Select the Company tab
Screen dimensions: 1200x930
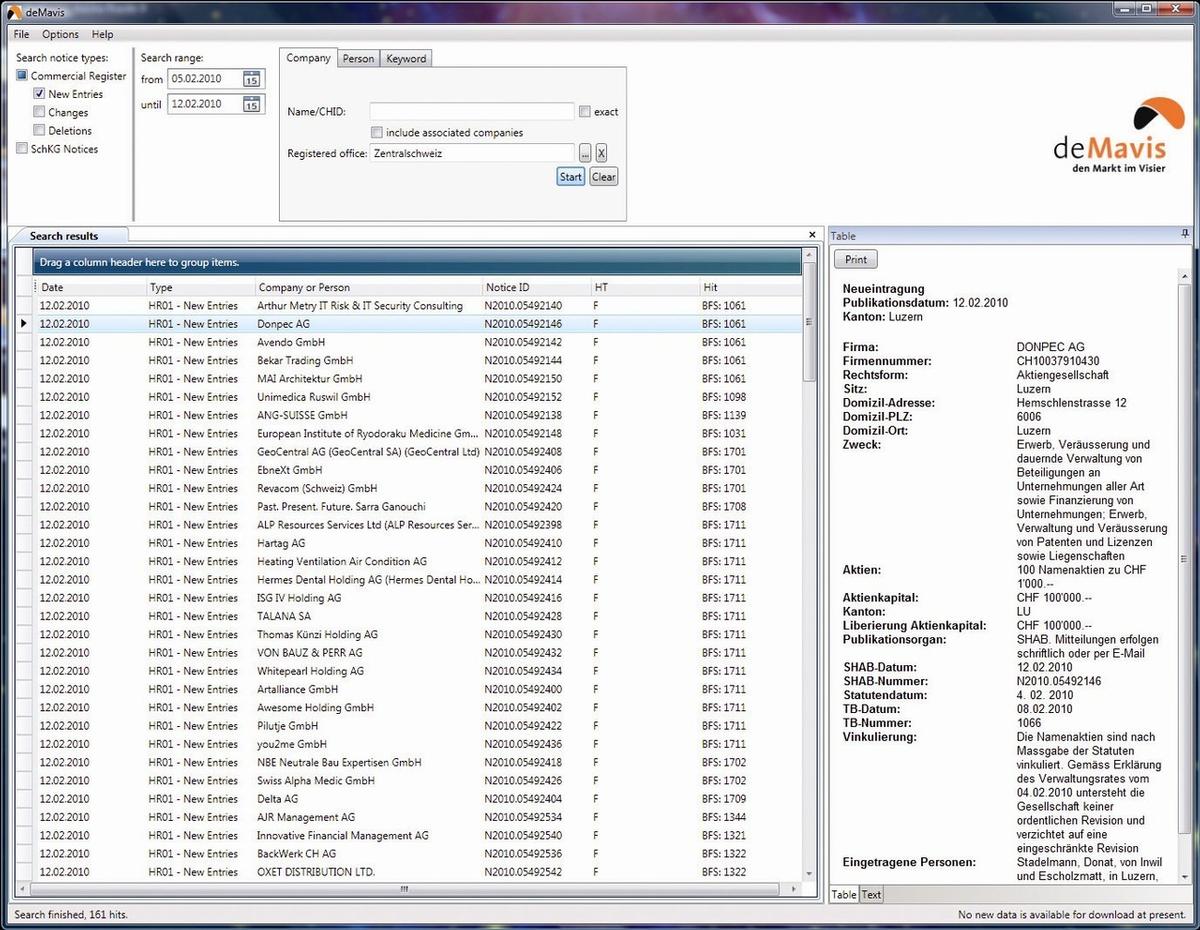tap(308, 58)
